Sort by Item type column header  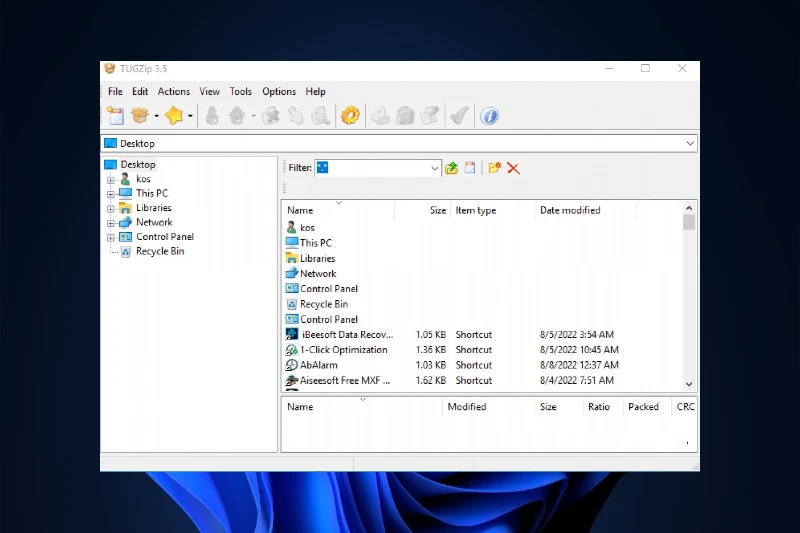coord(492,210)
